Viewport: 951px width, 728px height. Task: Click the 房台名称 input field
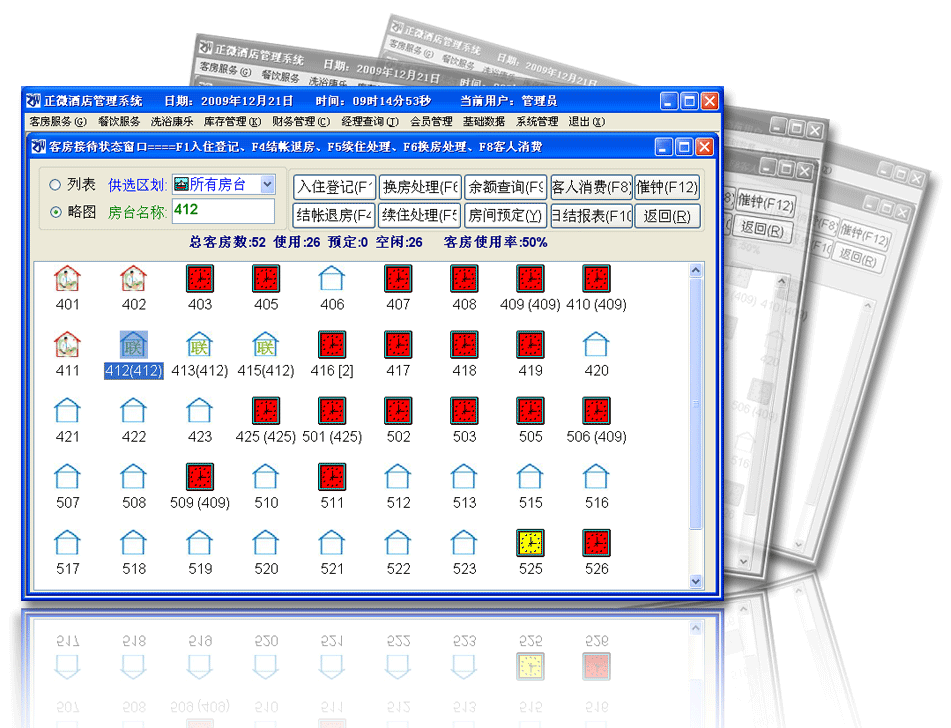click(x=222, y=211)
